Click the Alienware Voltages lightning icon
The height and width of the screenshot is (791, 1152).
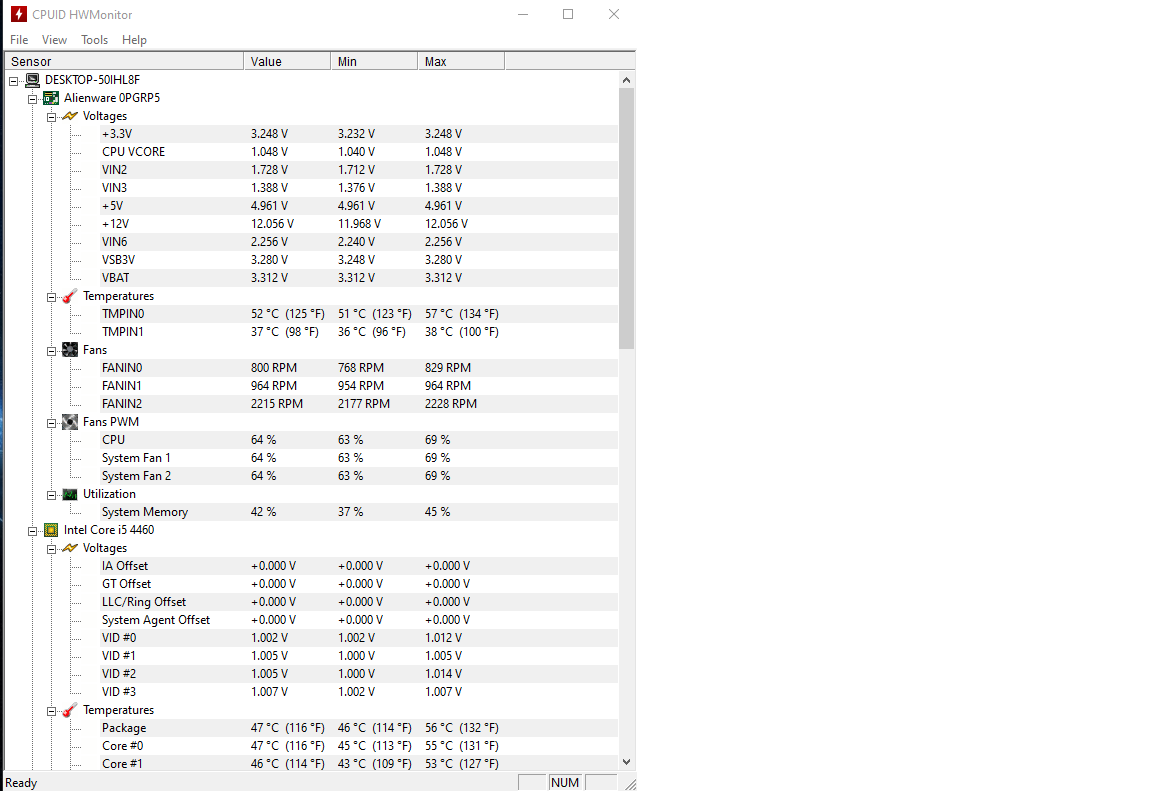click(70, 116)
